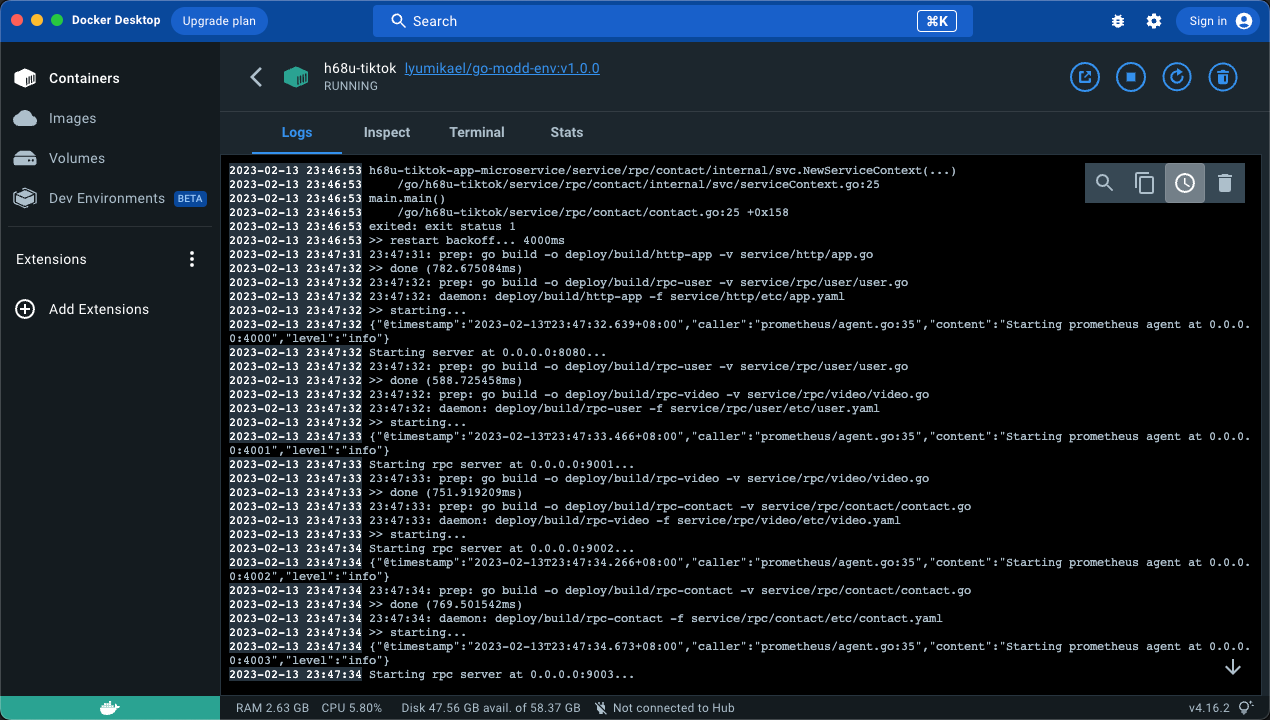Jump to bottom of logs arrow
Screen dimensions: 1270x720
point(1233,667)
